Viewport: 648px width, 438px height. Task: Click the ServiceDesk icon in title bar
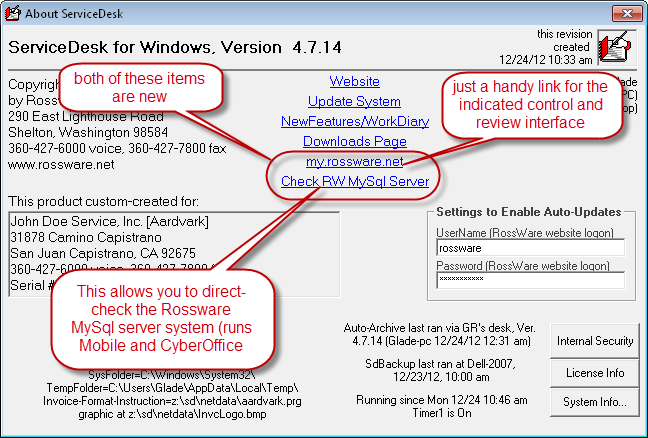click(15, 12)
